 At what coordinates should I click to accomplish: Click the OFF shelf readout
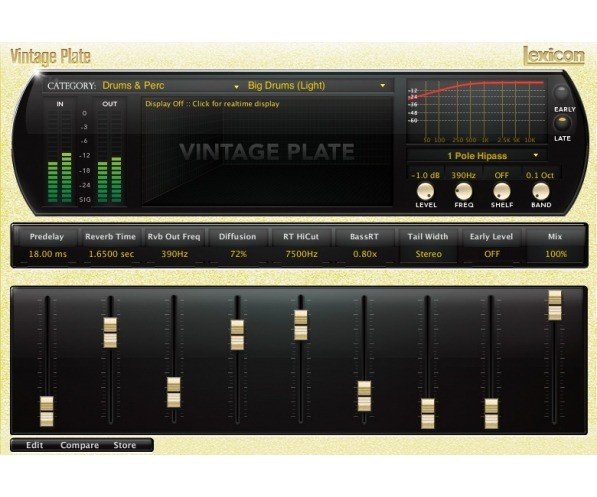coord(502,175)
